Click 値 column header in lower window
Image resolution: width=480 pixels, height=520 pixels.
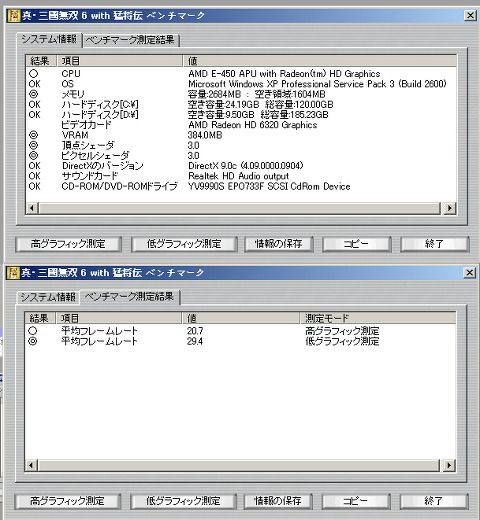[240, 318]
